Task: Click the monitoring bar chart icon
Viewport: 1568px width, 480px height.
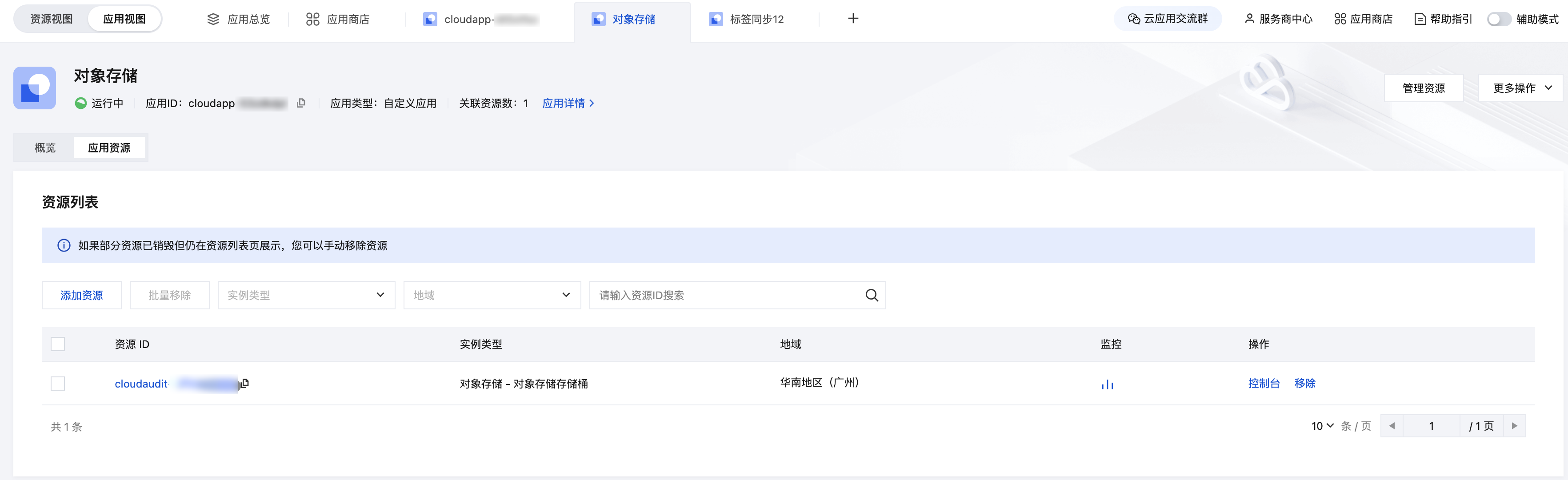Action: coord(1107,384)
